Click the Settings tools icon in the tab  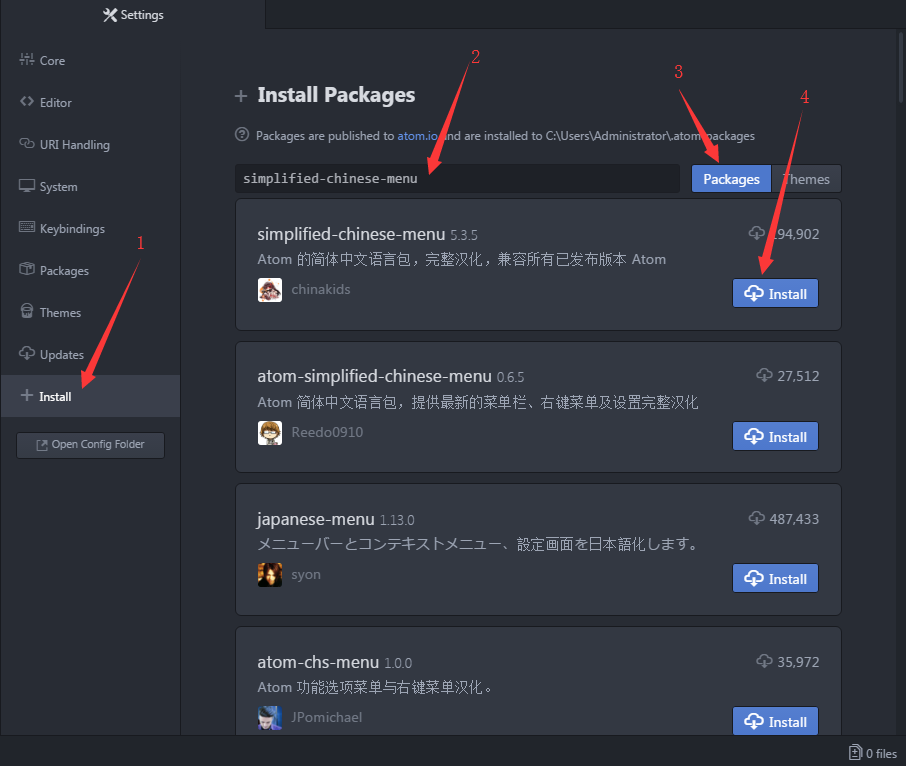click(x=110, y=14)
